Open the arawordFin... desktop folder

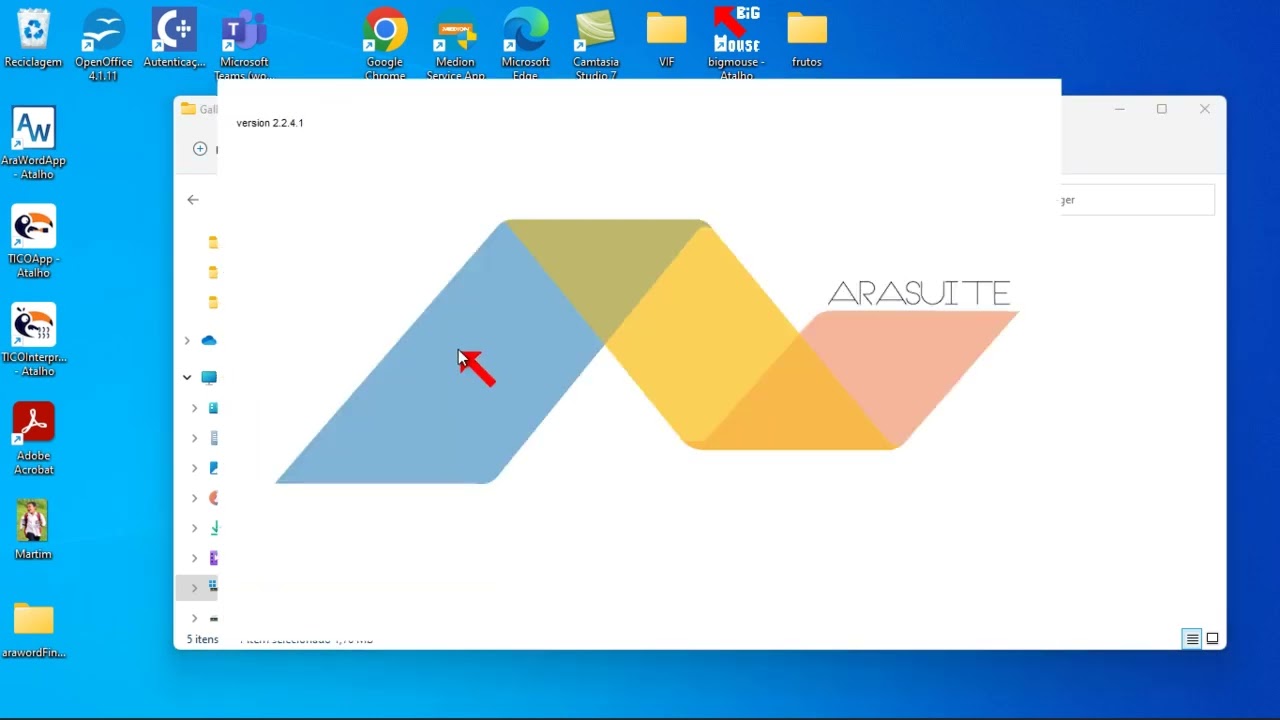[34, 630]
